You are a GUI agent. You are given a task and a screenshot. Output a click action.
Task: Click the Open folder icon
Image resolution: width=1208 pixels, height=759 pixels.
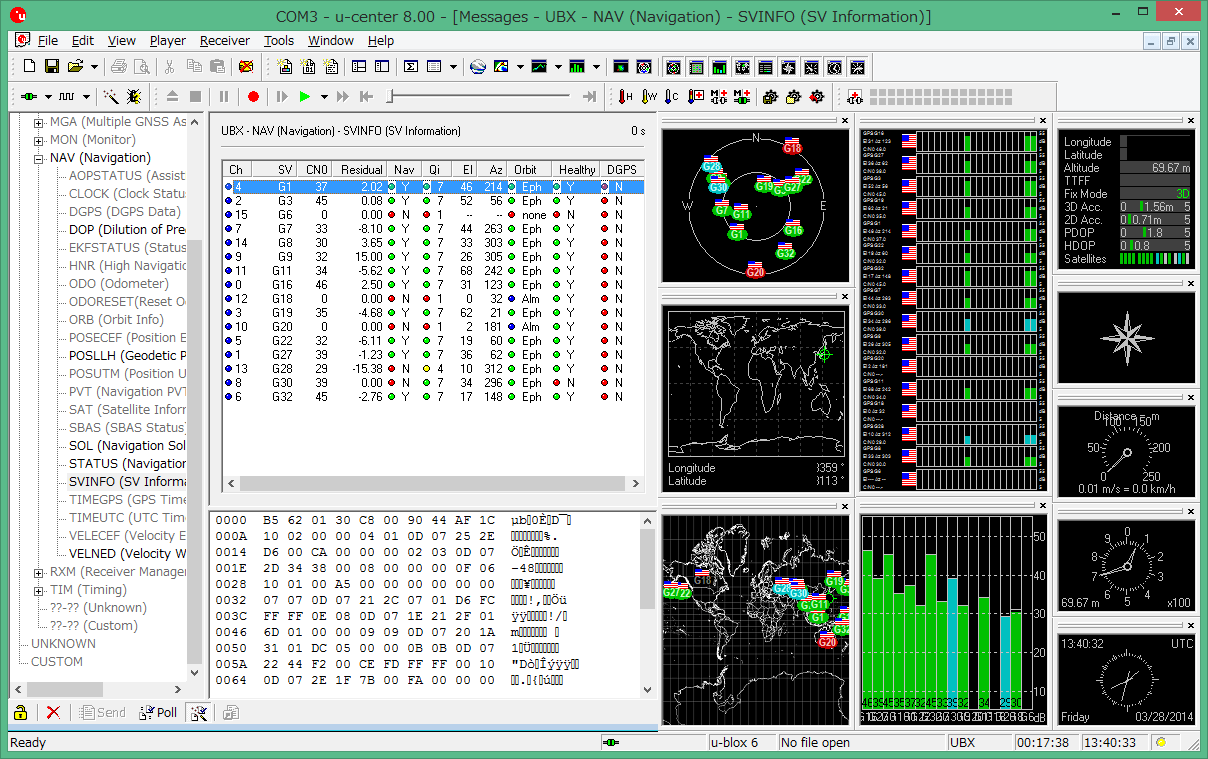click(75, 67)
